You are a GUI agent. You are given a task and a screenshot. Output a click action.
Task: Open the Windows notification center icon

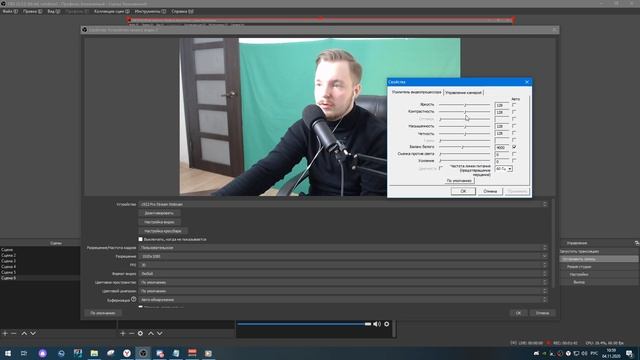[629, 353]
